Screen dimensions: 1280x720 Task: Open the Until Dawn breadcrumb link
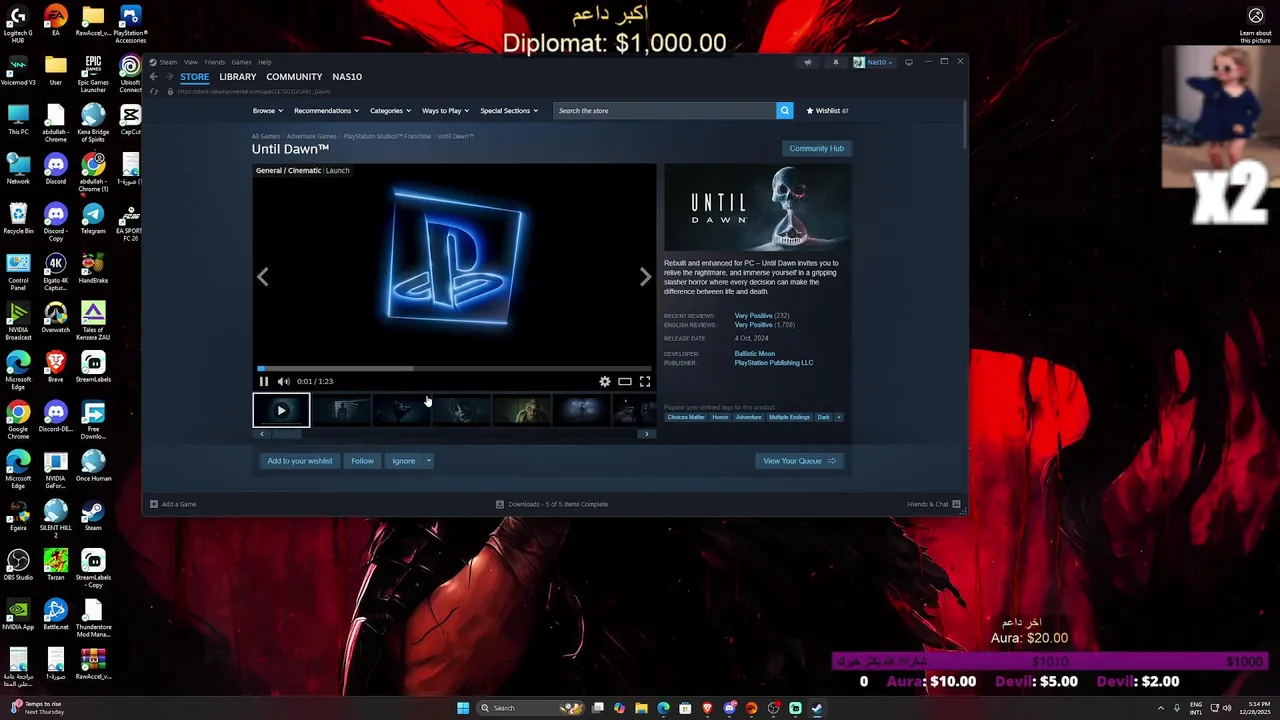[456, 136]
